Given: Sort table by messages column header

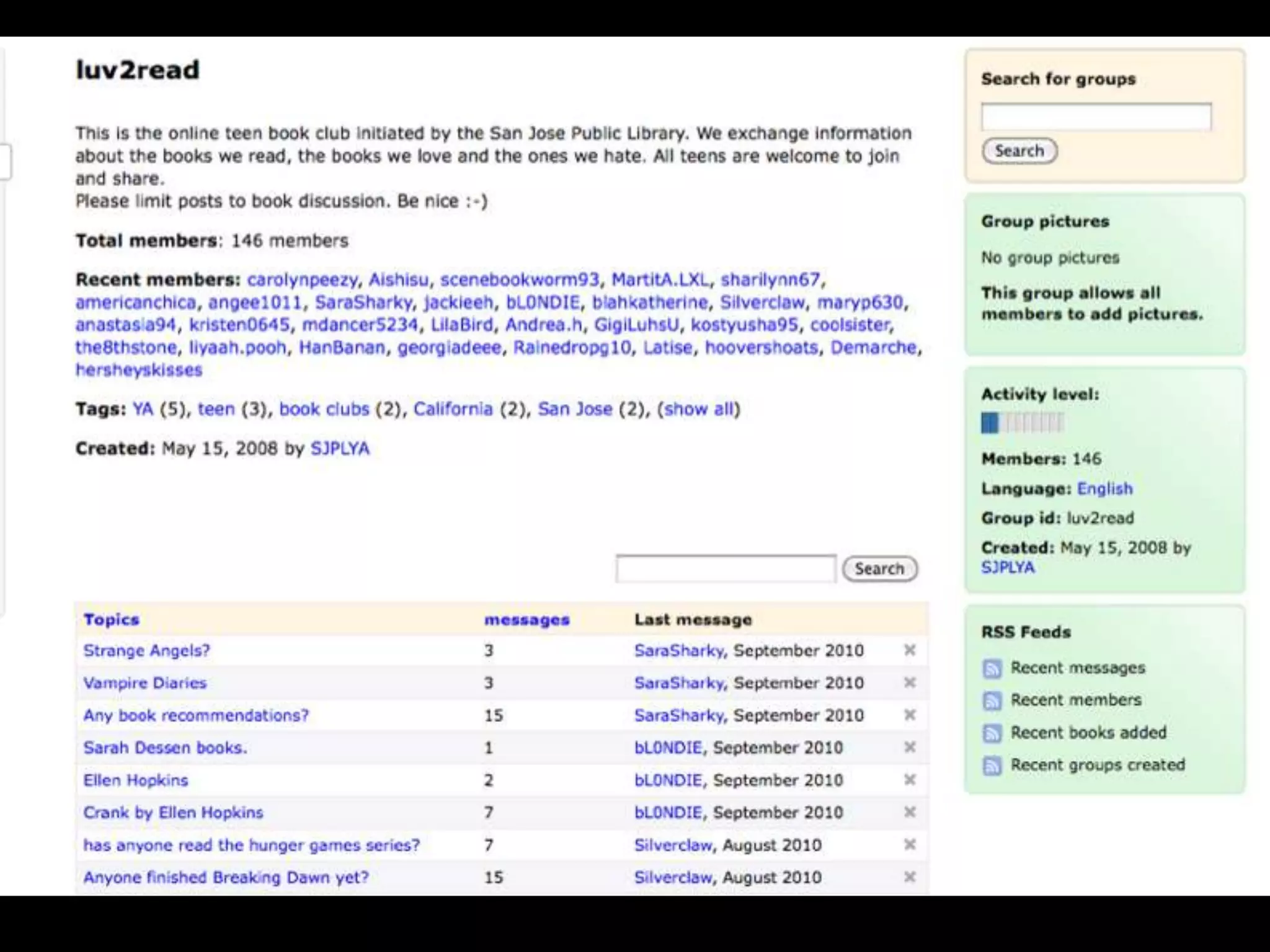Looking at the screenshot, I should click(526, 619).
